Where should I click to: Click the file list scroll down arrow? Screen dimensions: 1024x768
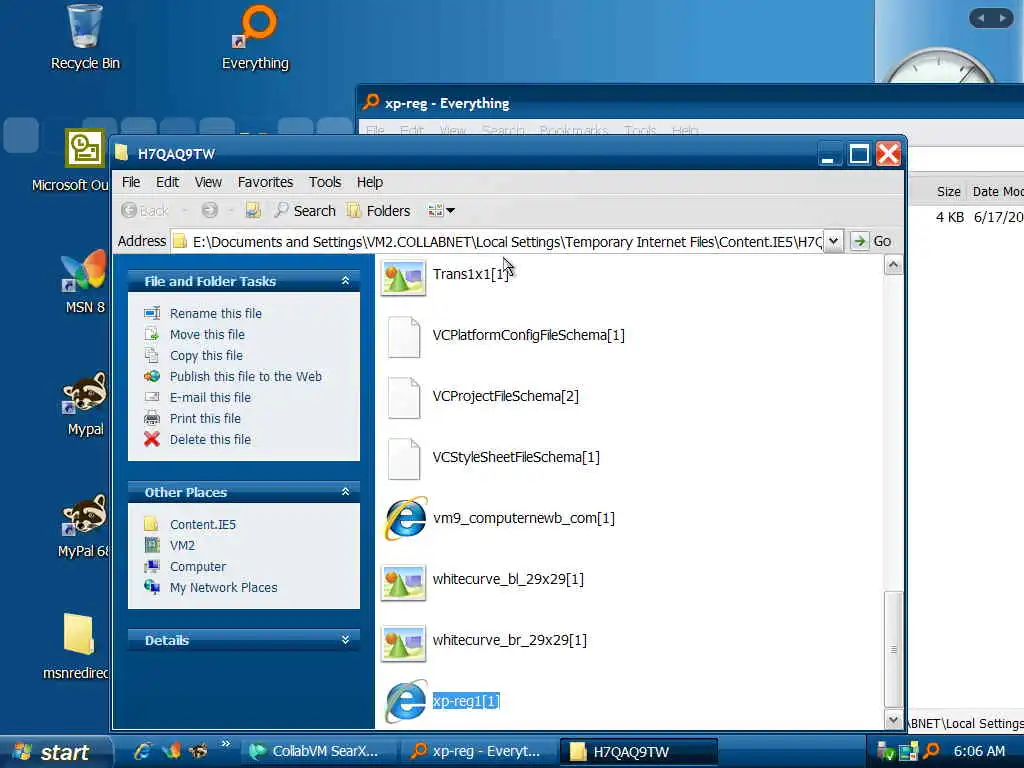[x=893, y=720]
